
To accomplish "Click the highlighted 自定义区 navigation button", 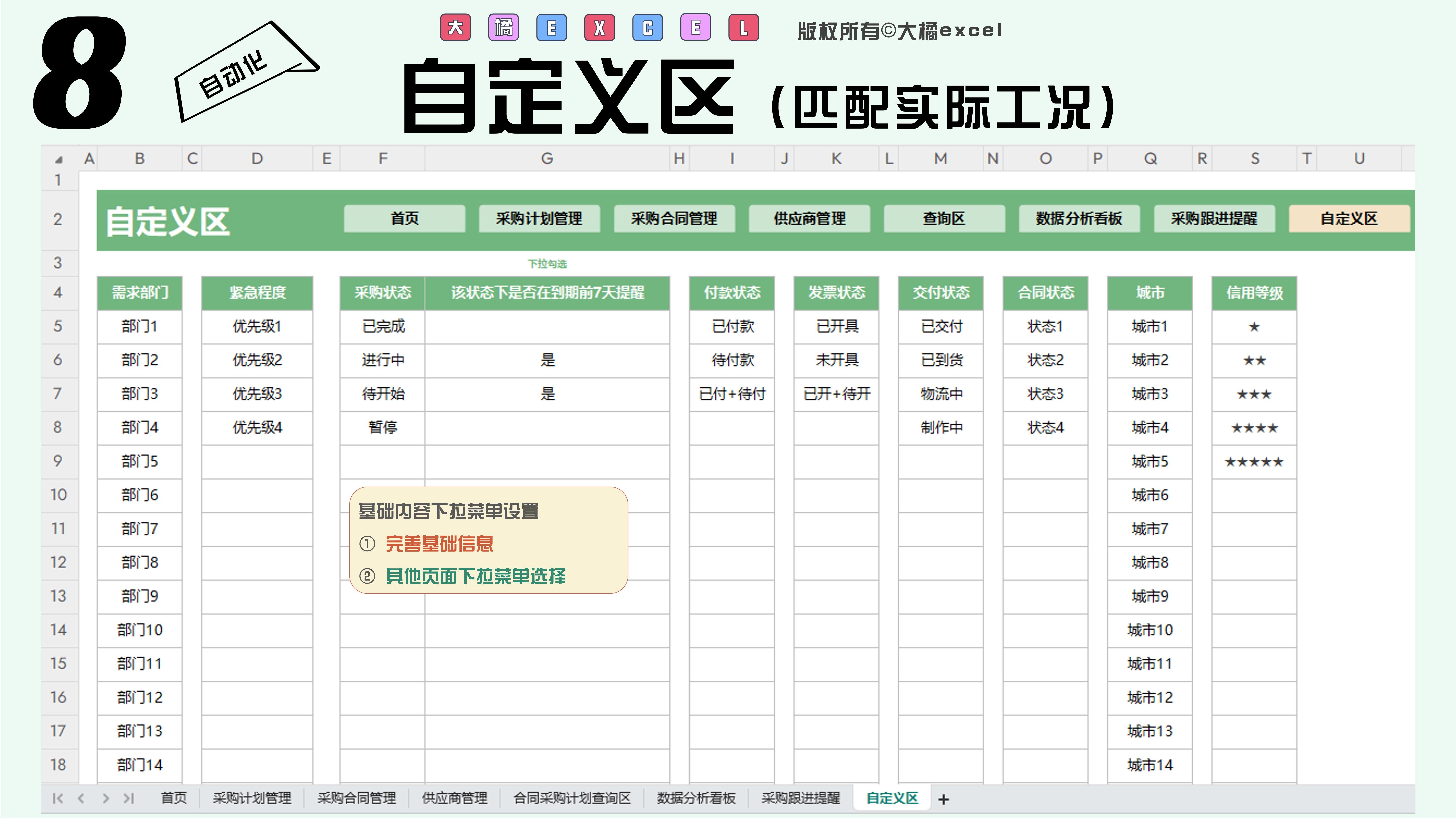I will point(1349,219).
